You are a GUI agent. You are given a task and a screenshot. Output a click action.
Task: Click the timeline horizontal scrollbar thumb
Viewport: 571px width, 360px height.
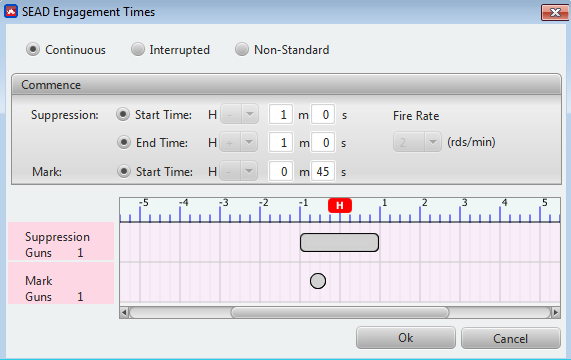(x=340, y=312)
